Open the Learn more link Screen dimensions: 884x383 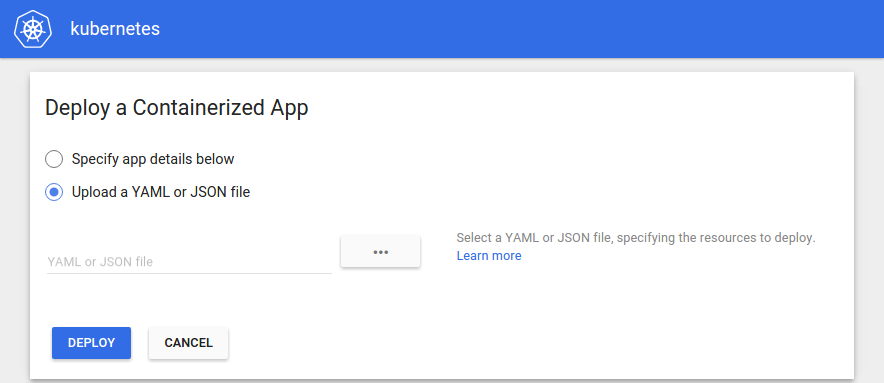489,256
